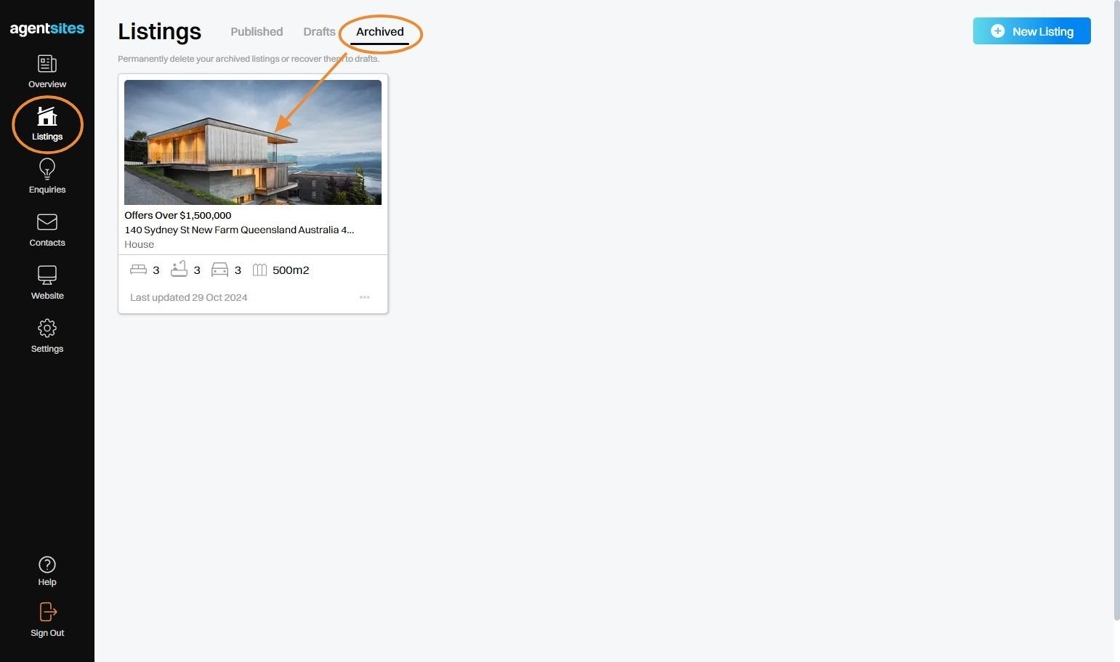Select the Listings house icon
This screenshot has width=1120, height=662.
[47, 116]
